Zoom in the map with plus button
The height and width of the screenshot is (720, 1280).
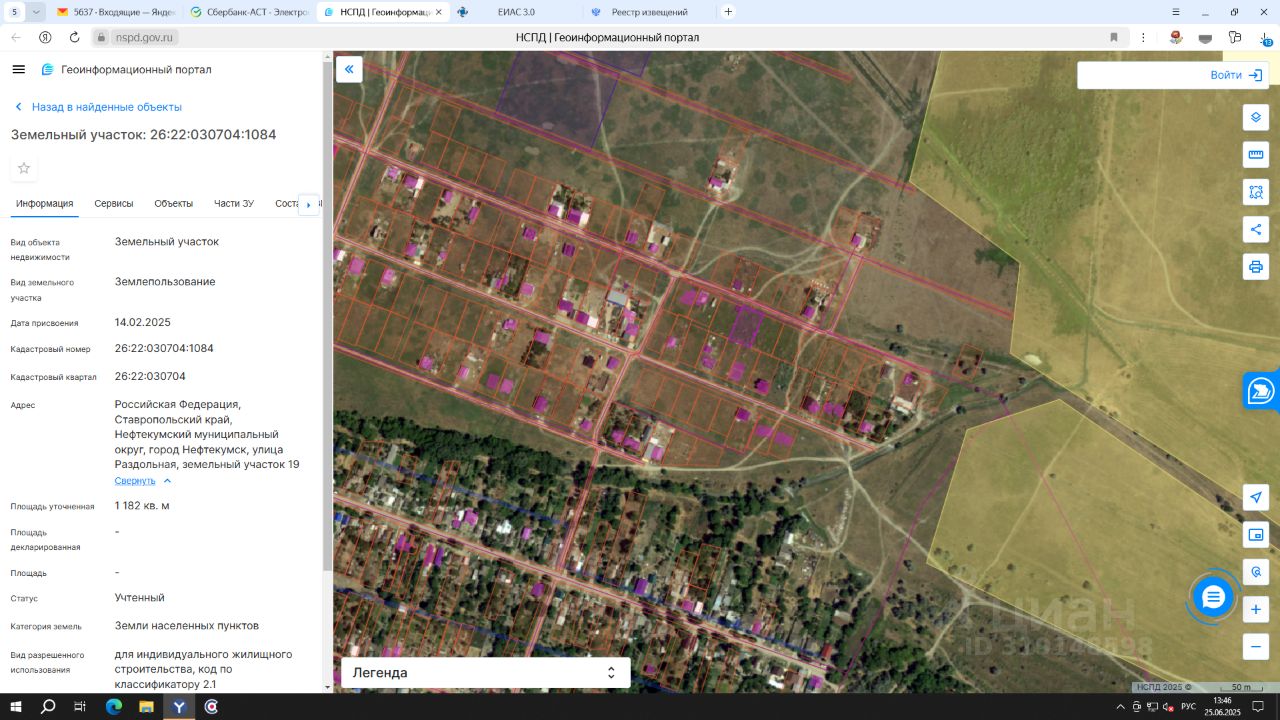[1256, 609]
